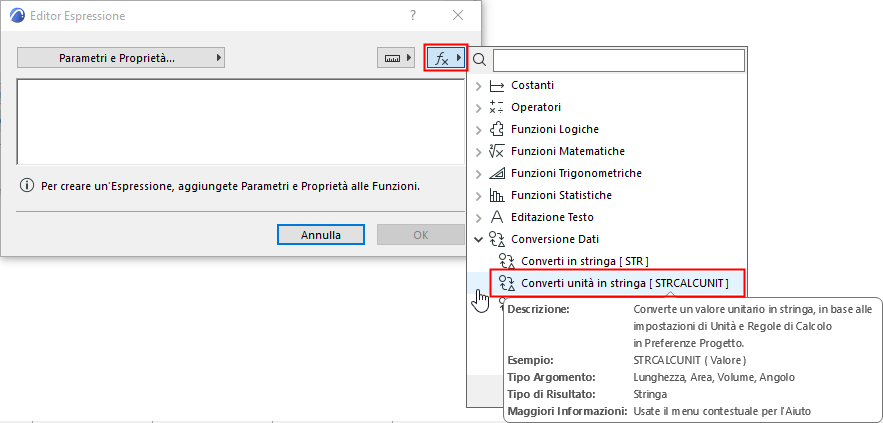Open the fx functions menu button
The width and height of the screenshot is (883, 423).
pyautogui.click(x=446, y=58)
